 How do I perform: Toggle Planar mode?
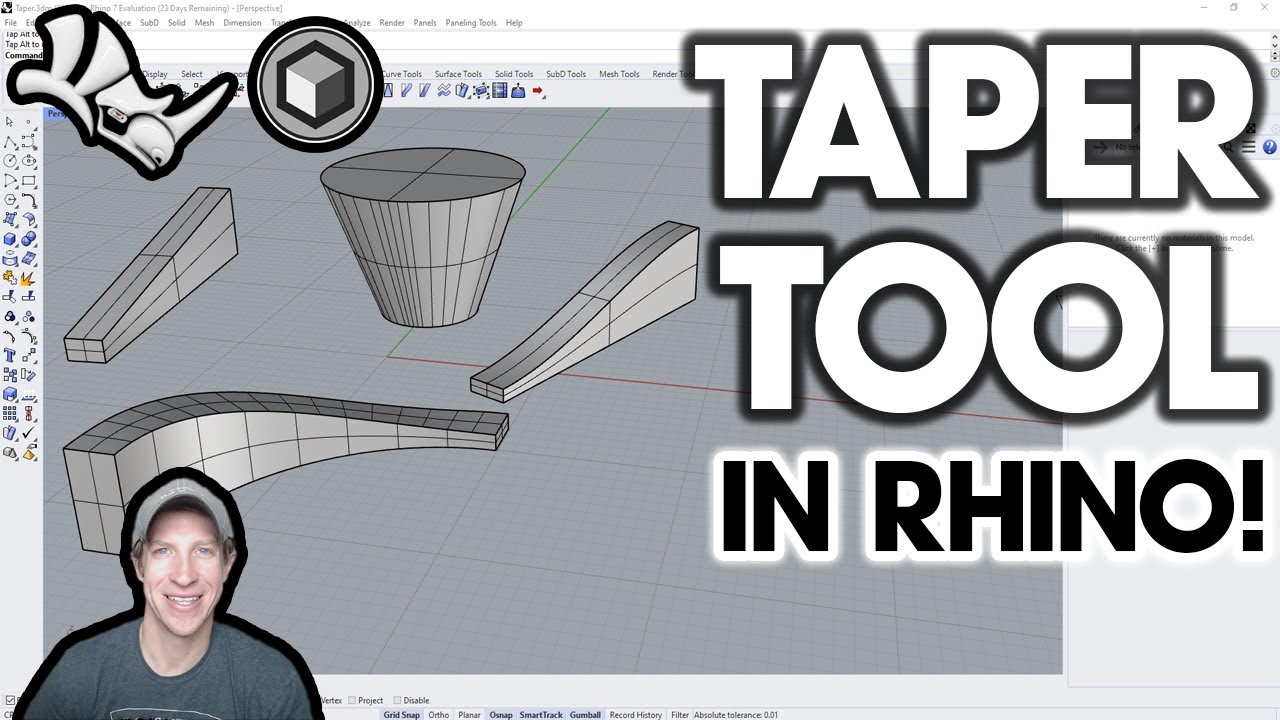(469, 715)
